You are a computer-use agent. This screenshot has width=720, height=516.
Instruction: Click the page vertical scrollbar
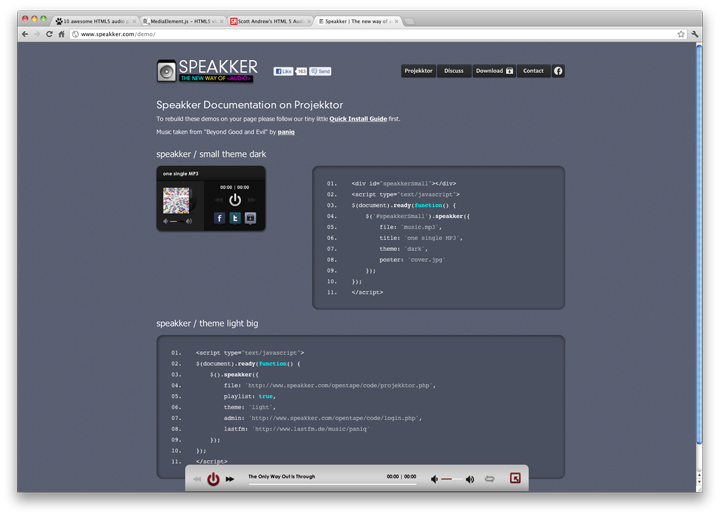coord(699,243)
